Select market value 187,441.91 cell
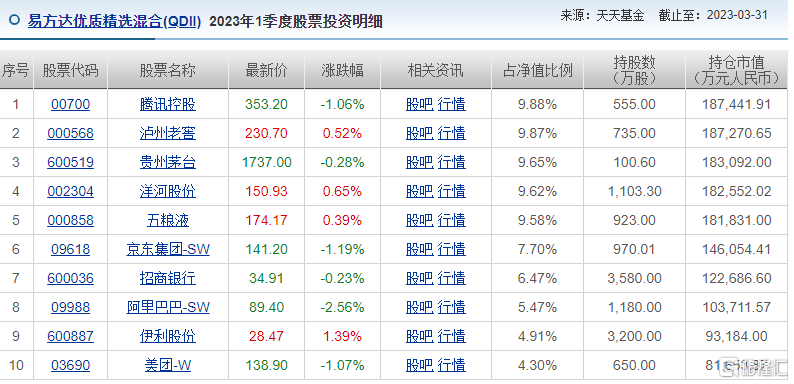 click(x=736, y=104)
